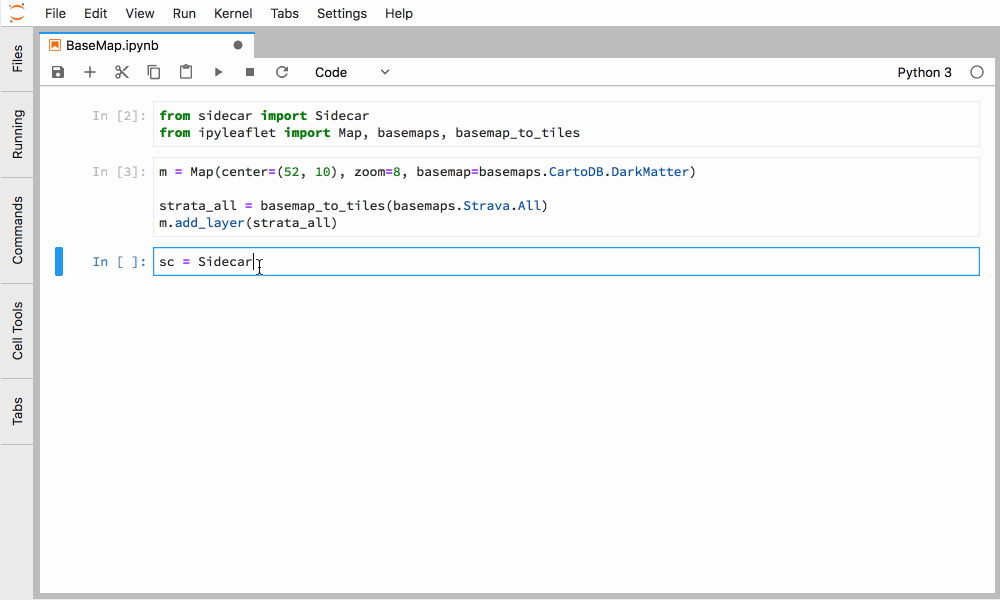Click the import cell with 'from sidecar import Sidecar'
The width and height of the screenshot is (1000, 600).
pos(566,124)
